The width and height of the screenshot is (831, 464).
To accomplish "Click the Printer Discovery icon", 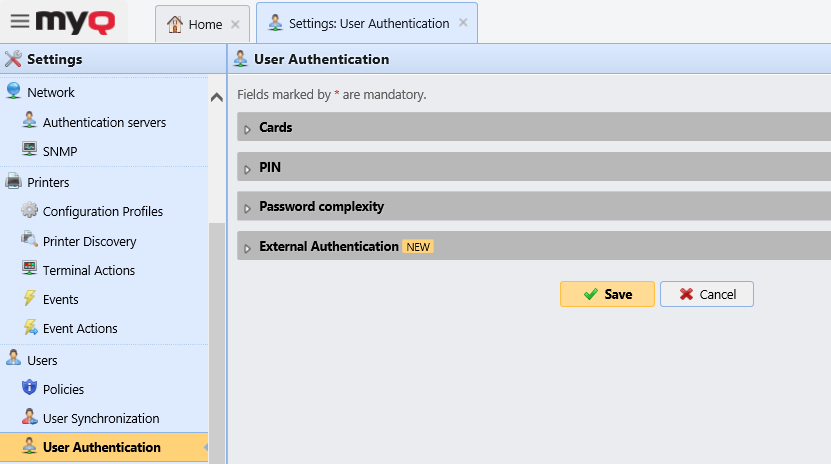I will (x=29, y=241).
